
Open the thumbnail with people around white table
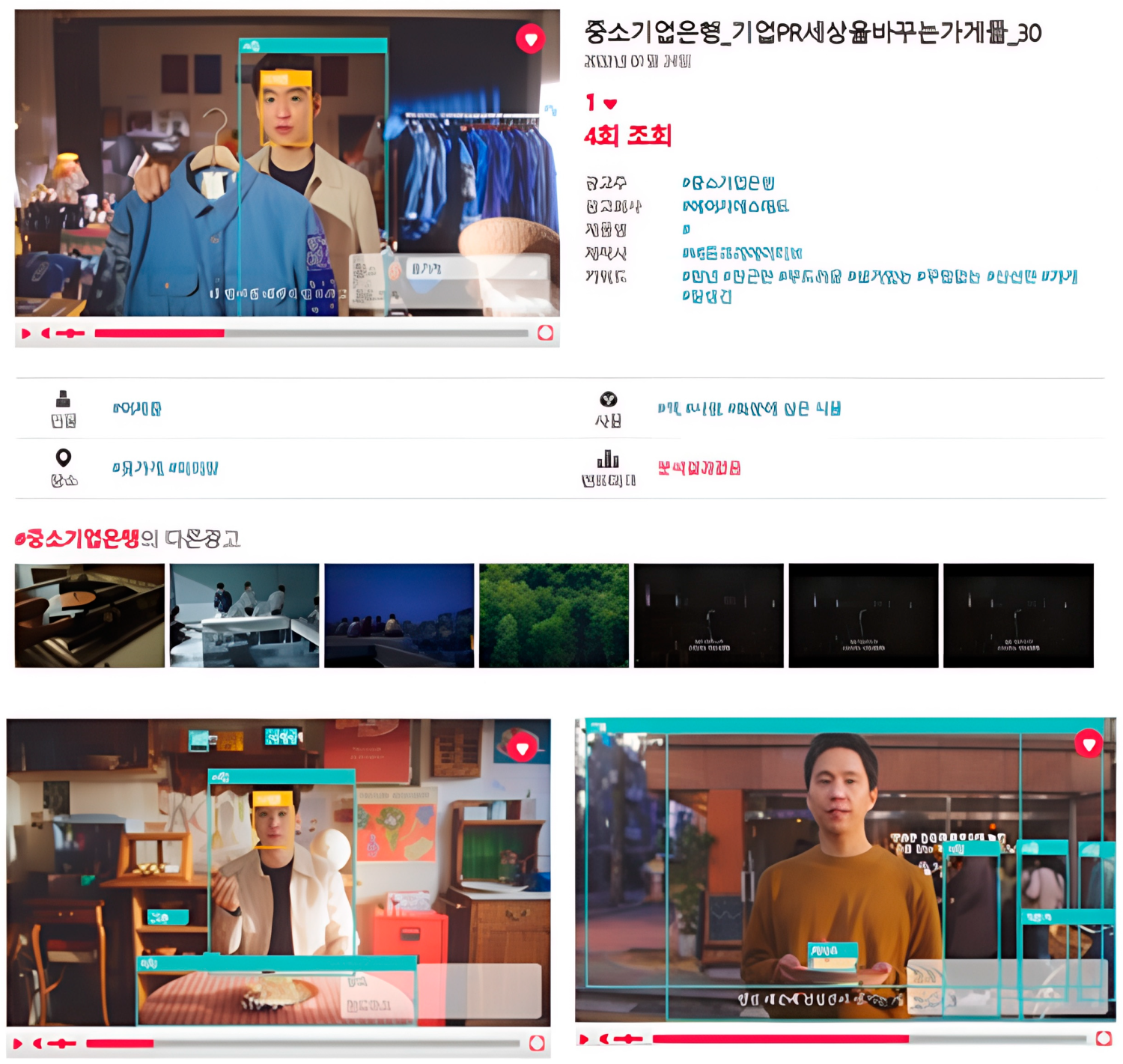coord(244,615)
